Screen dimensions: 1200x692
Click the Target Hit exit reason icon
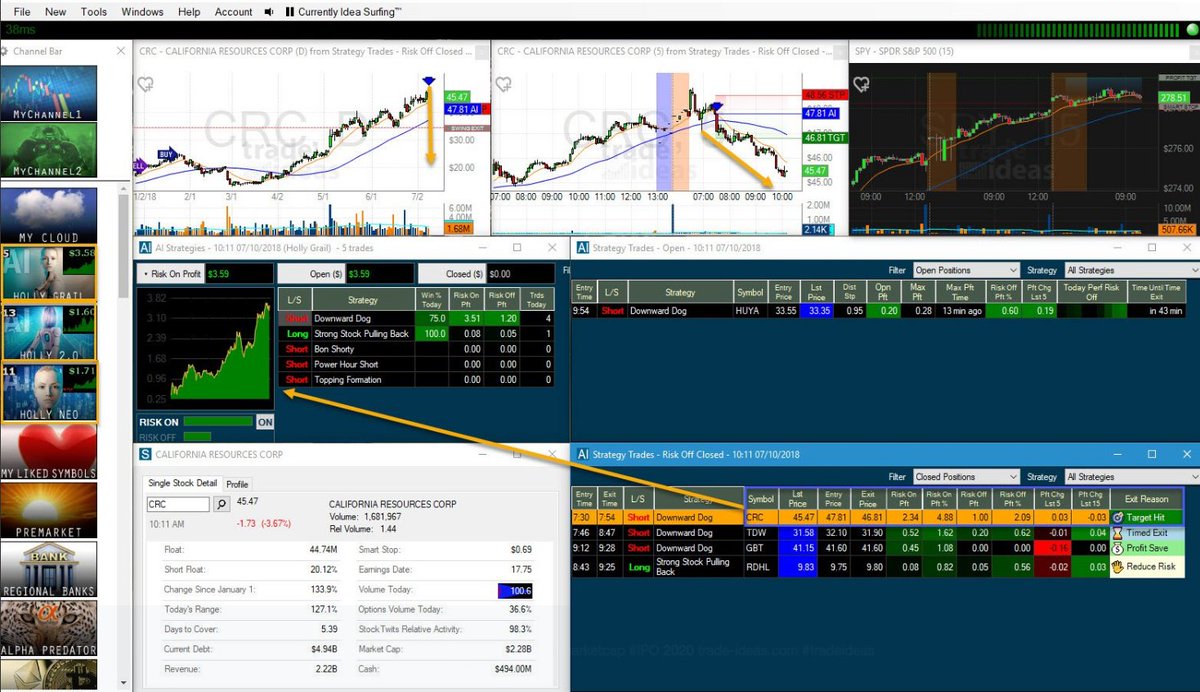tap(1118, 518)
